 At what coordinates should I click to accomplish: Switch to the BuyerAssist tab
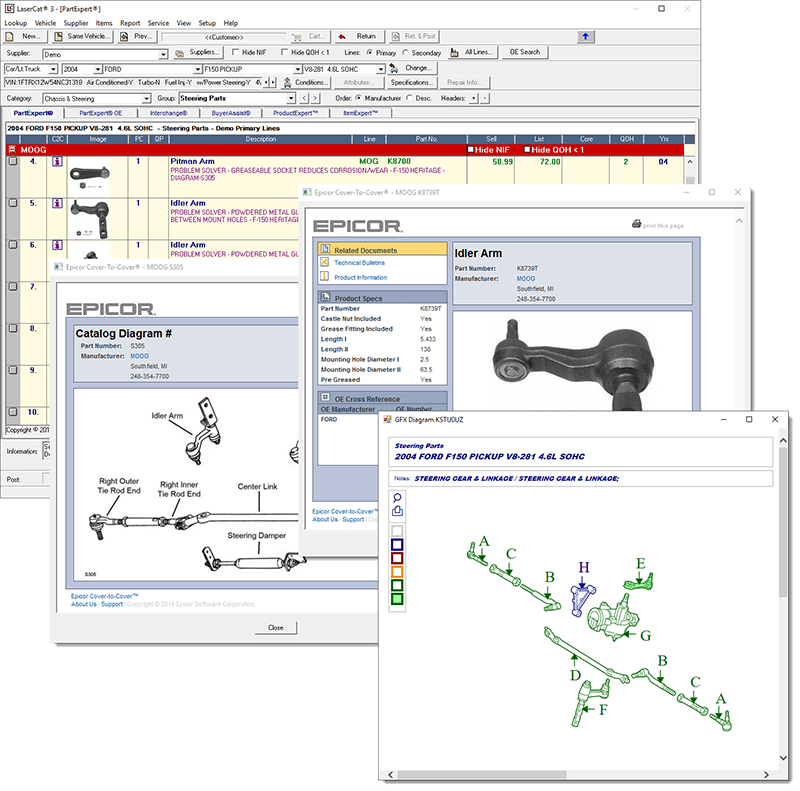[231, 113]
